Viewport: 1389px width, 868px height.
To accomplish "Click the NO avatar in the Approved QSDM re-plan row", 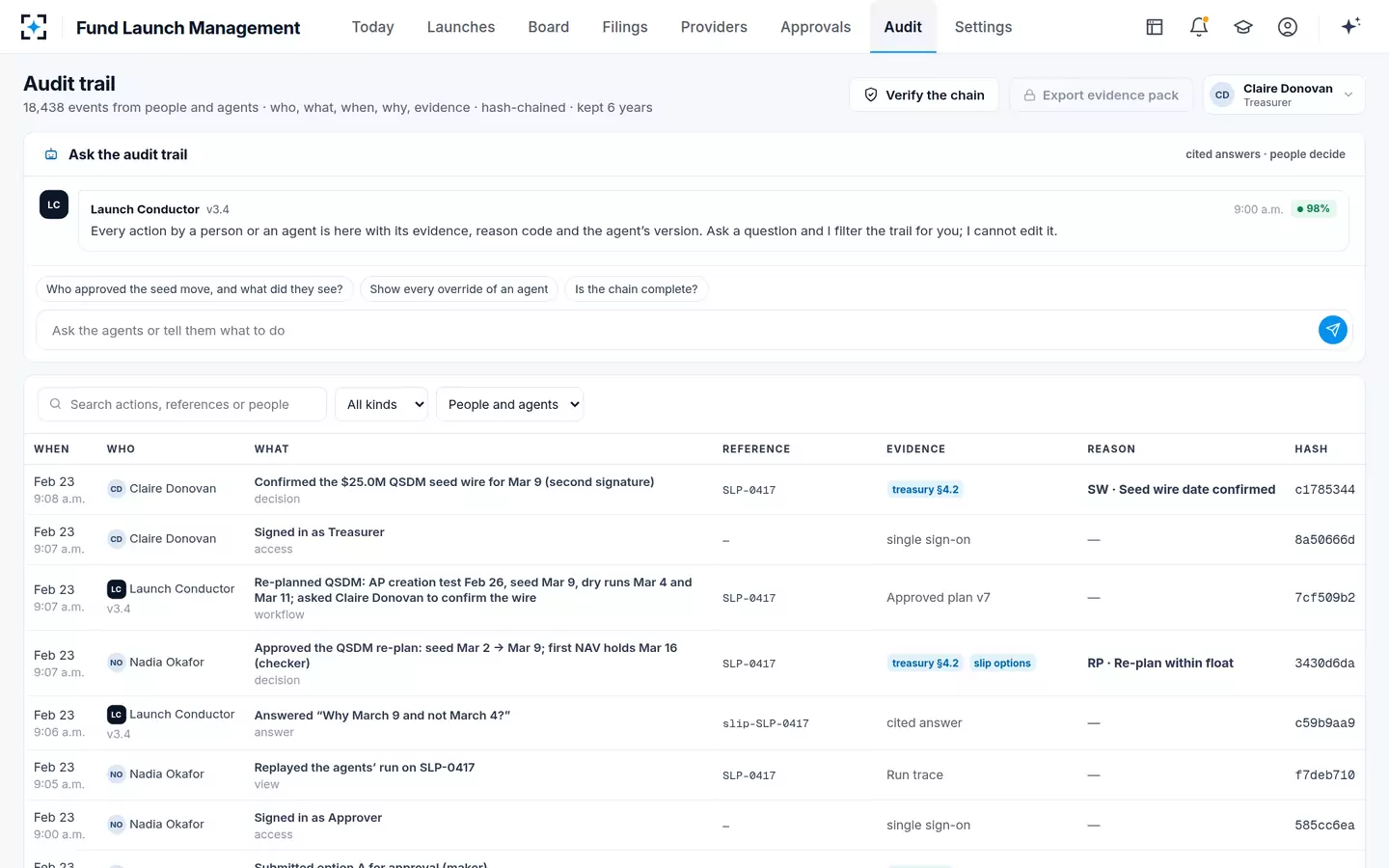I will click(116, 663).
